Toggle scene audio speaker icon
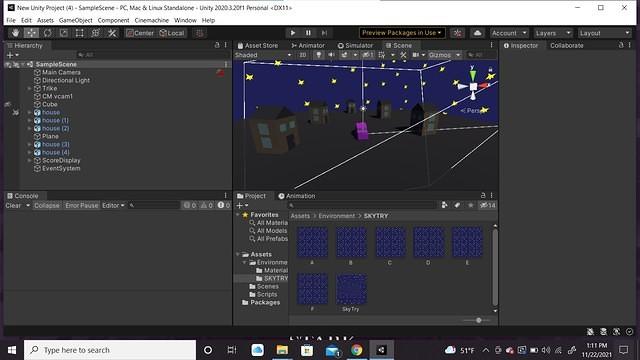This screenshot has height=360, width=640. pyautogui.click(x=331, y=55)
